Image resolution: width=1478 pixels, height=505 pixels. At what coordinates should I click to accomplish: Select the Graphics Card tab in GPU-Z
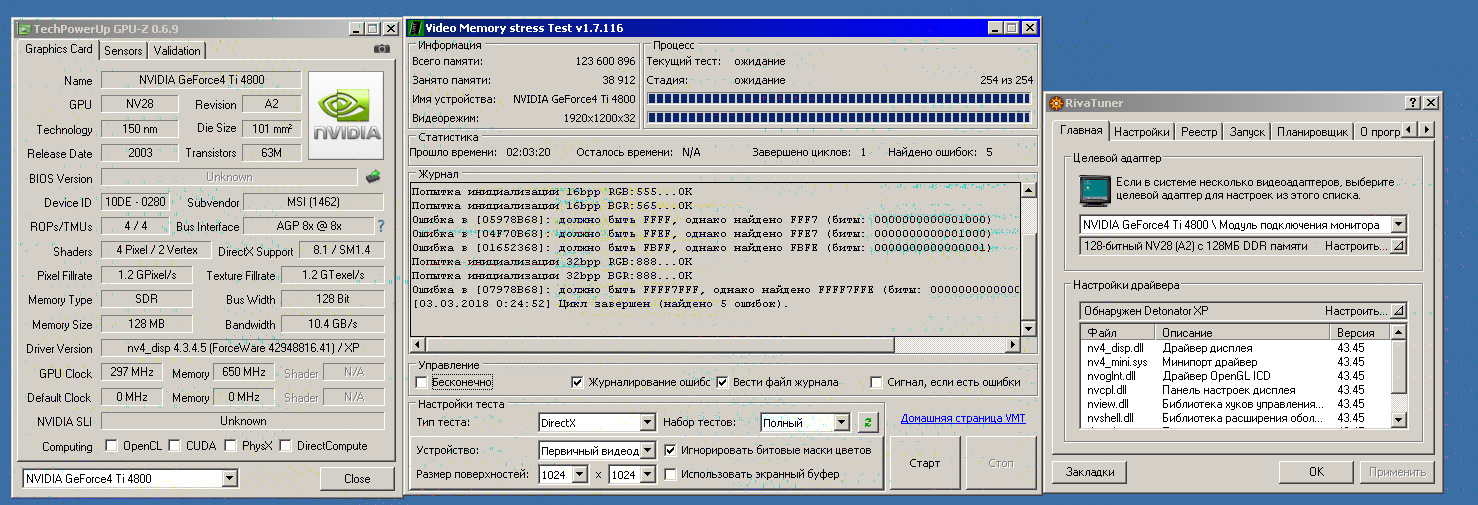tap(59, 49)
